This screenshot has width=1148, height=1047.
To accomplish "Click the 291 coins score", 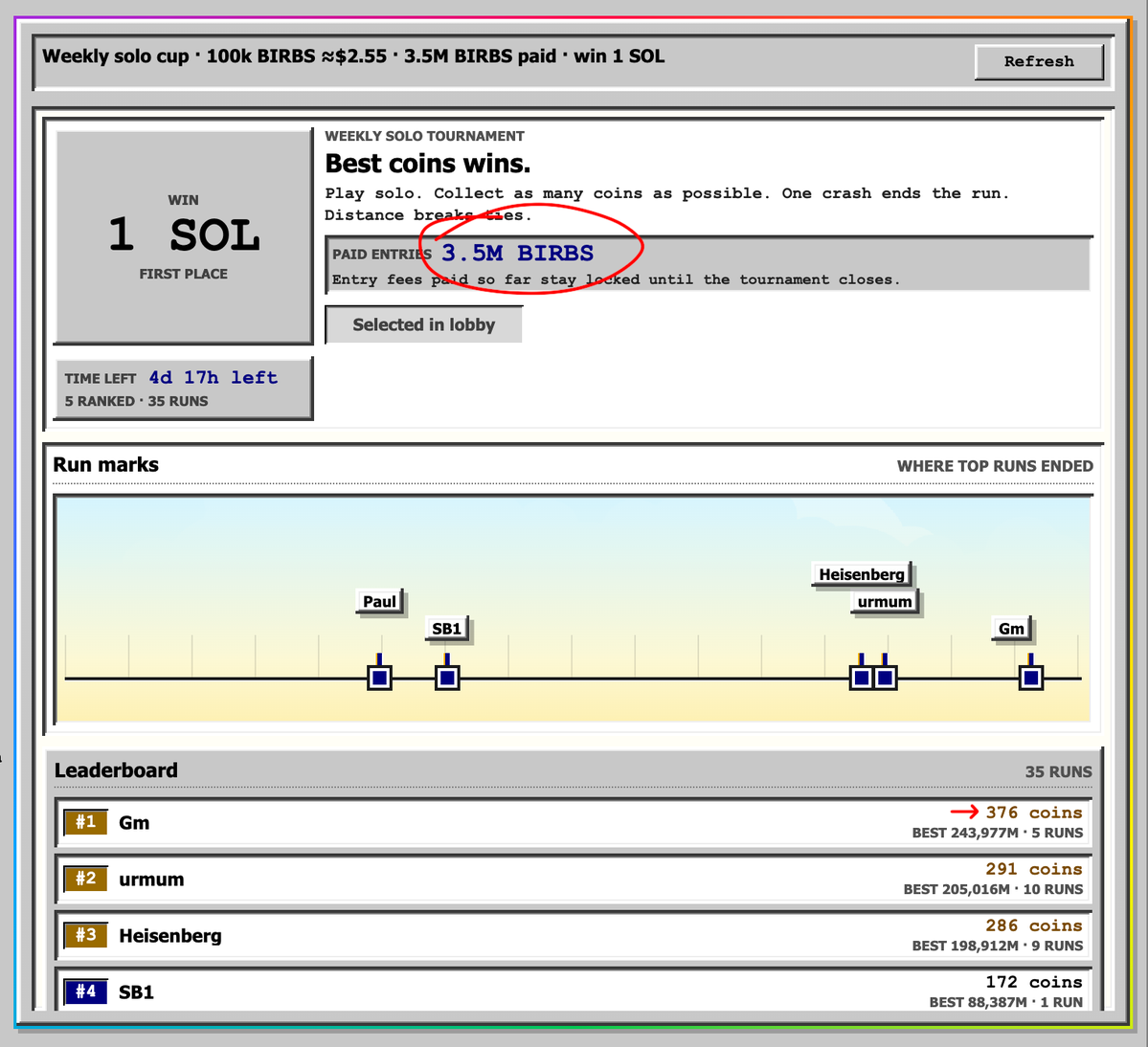I will coord(1034,868).
